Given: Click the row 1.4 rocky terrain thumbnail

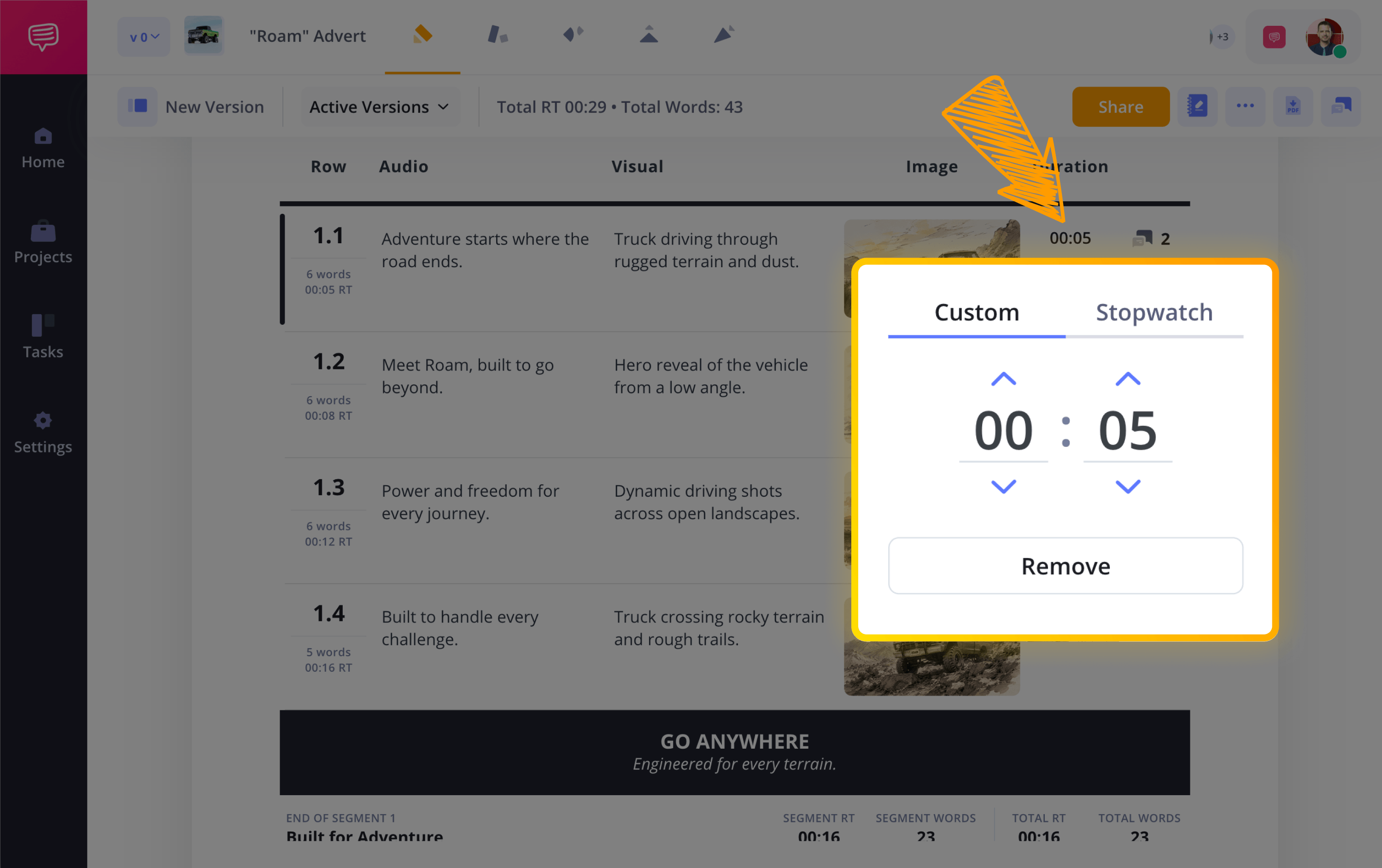Looking at the screenshot, I should click(931, 668).
